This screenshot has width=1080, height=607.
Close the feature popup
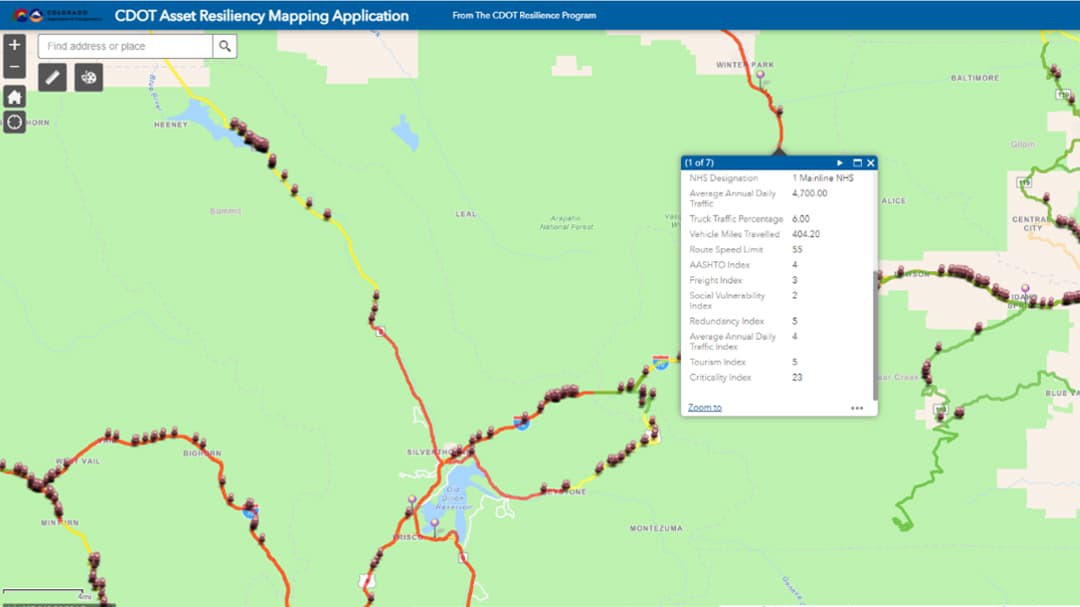tap(871, 163)
